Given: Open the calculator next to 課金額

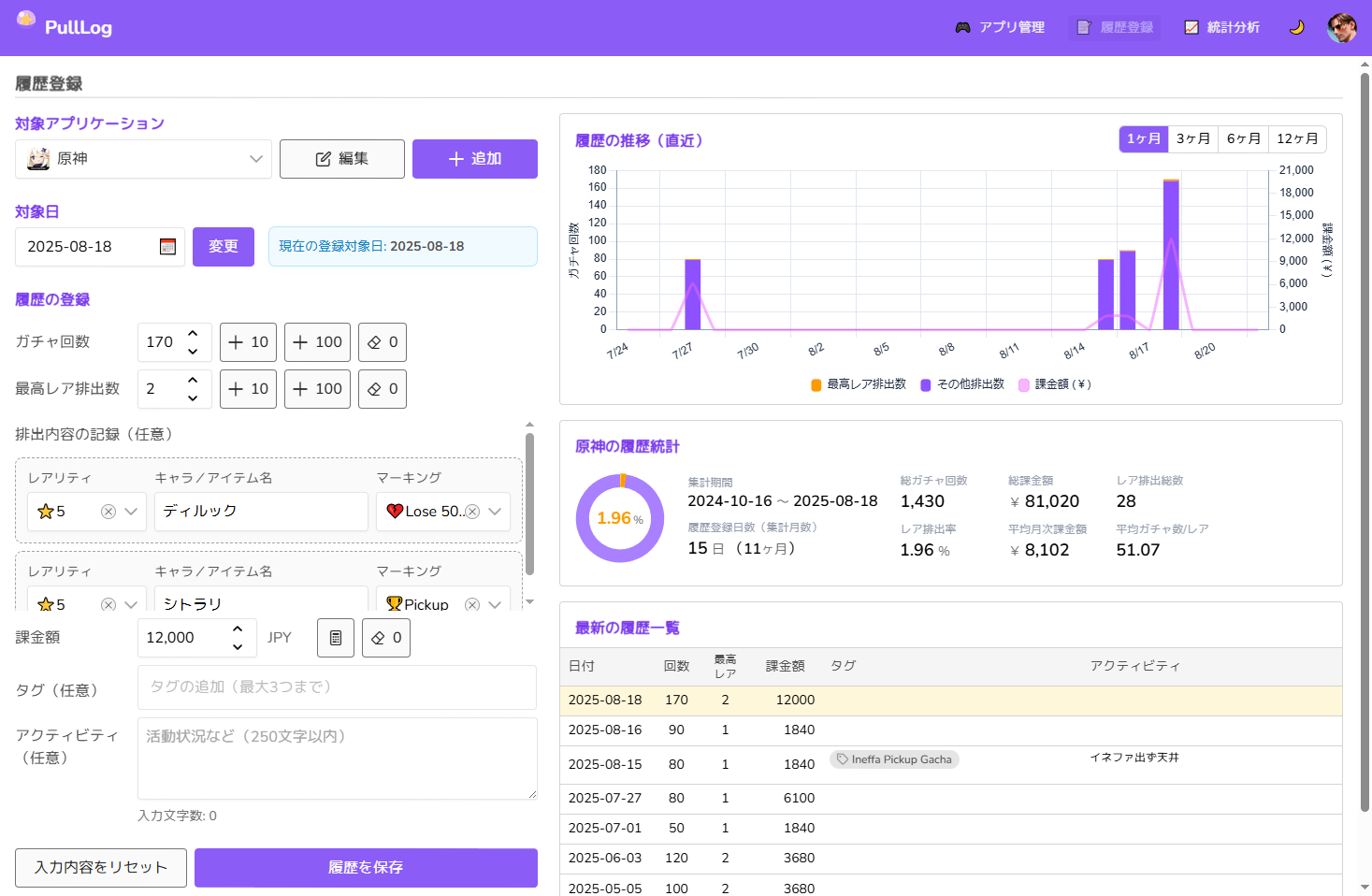Looking at the screenshot, I should pos(336,638).
